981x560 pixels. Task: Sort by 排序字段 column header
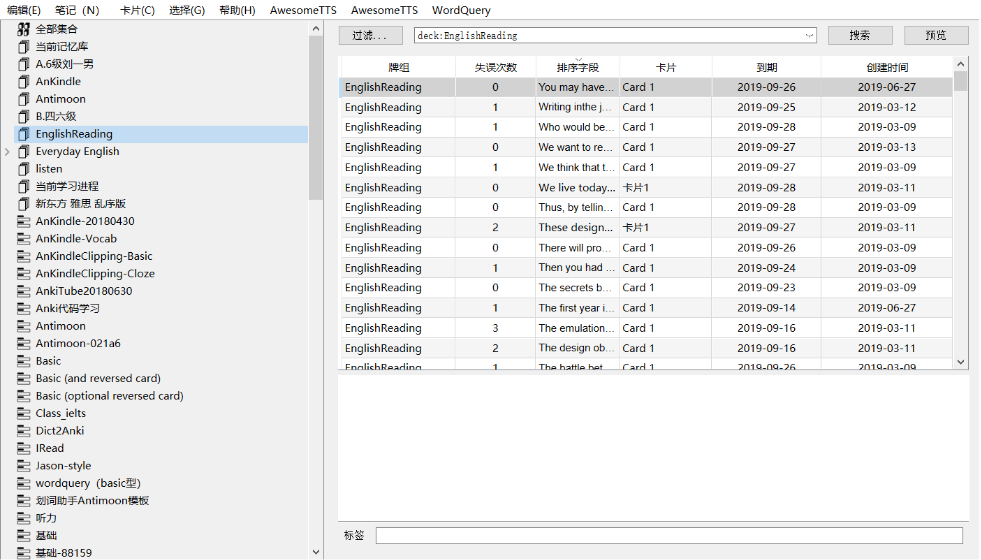point(577,68)
